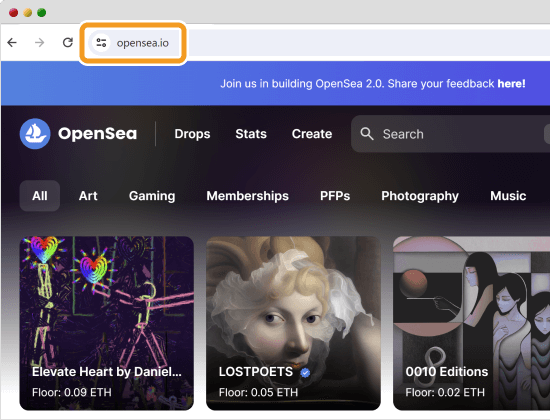This screenshot has width=550, height=420.
Task: Click 'Floor: 0.09 ETH' text
Action: (72, 392)
